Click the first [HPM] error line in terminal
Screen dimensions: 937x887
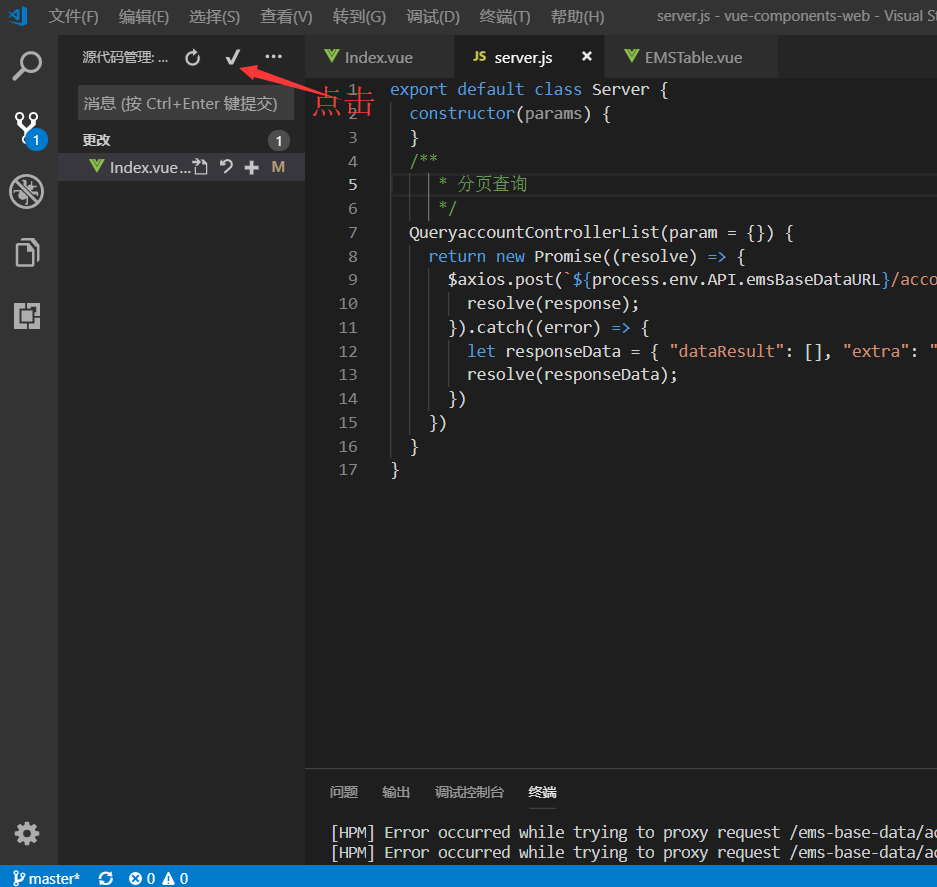(x=633, y=832)
